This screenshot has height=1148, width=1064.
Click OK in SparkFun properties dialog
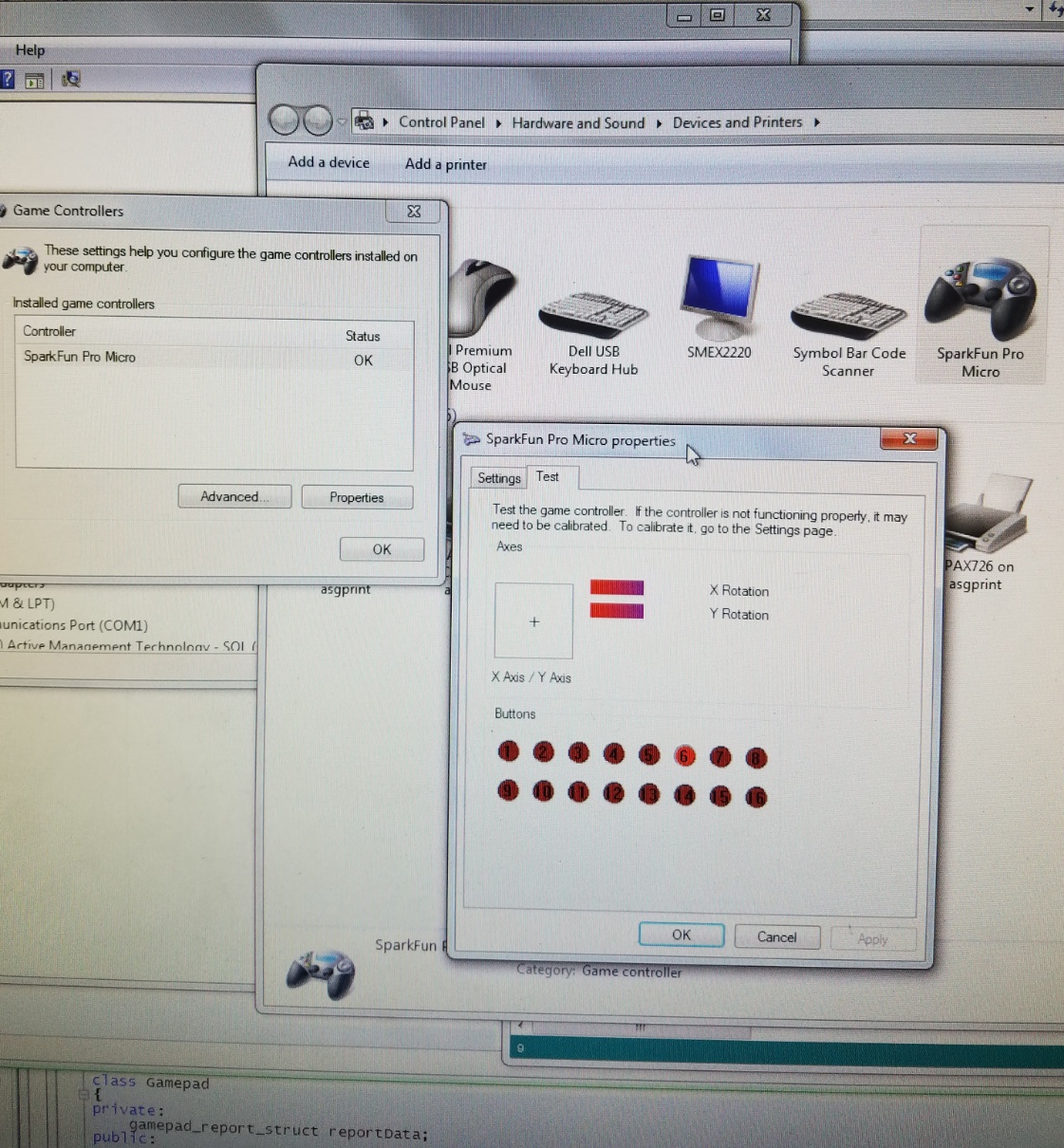click(681, 935)
